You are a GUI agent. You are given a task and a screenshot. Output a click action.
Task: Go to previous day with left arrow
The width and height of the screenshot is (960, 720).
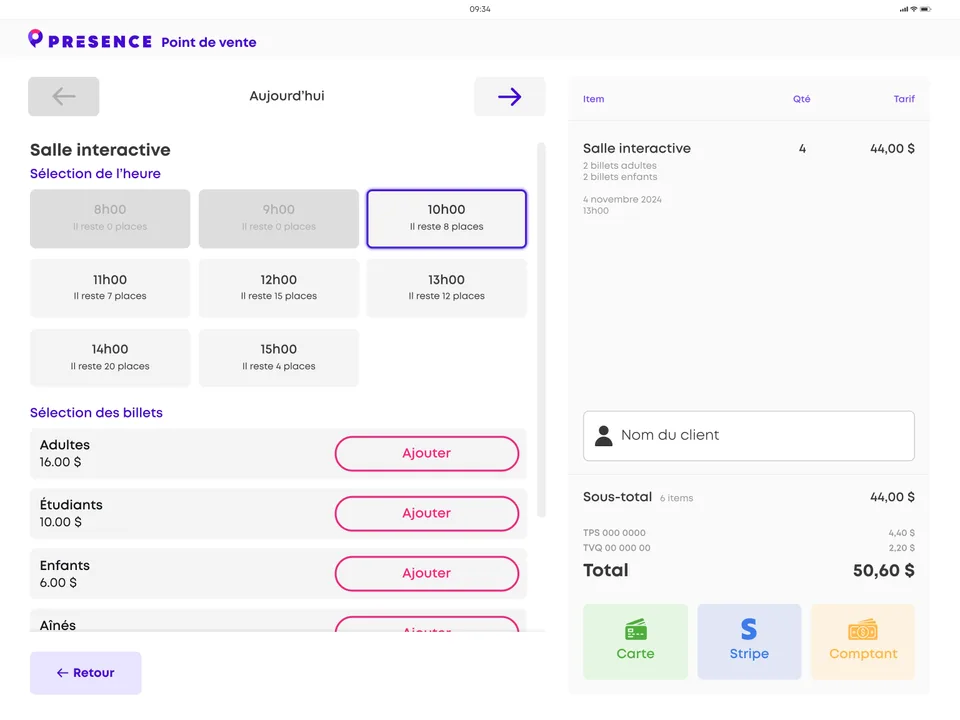[x=64, y=96]
